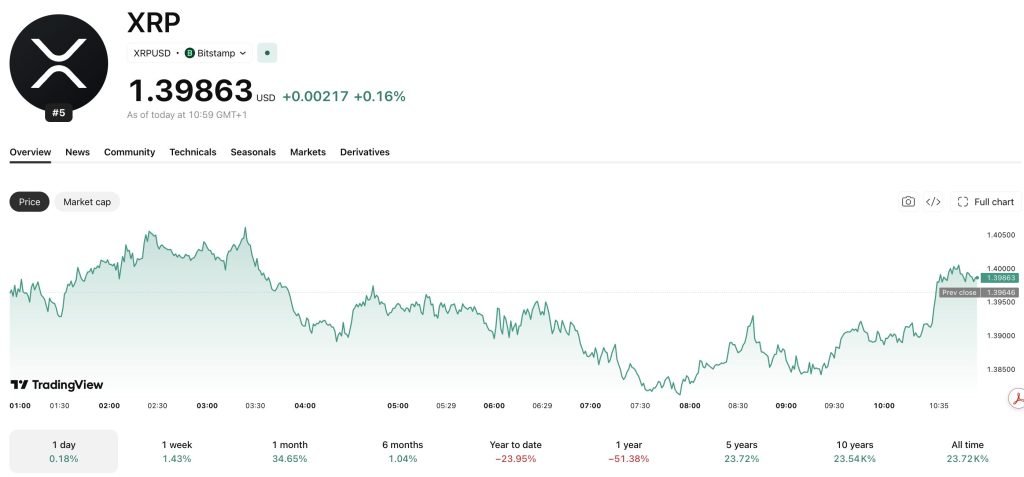
Task: Click the Bitstamp exchange icon
Action: [189, 53]
